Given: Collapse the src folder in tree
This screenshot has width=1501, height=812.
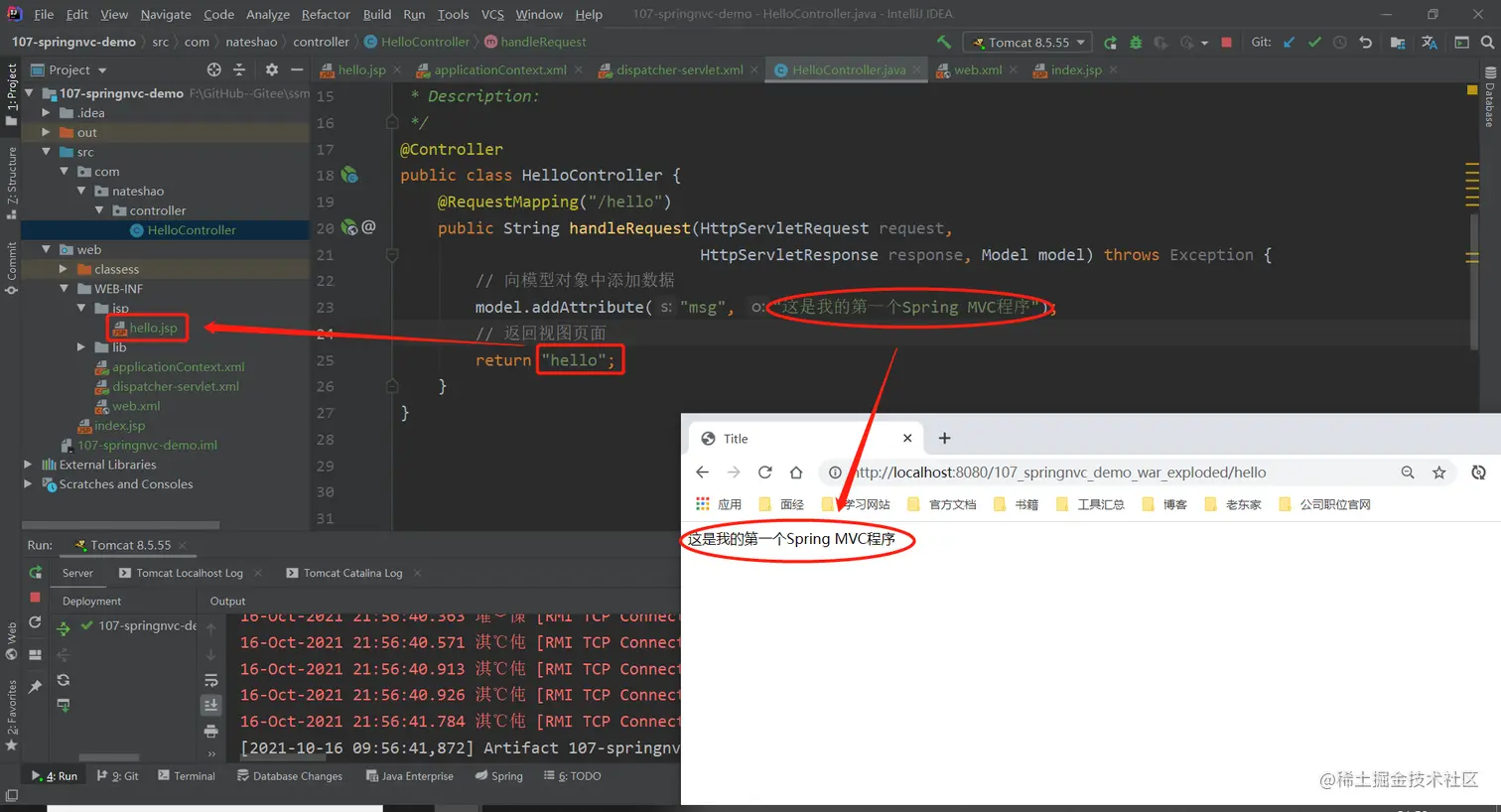Looking at the screenshot, I should (46, 152).
